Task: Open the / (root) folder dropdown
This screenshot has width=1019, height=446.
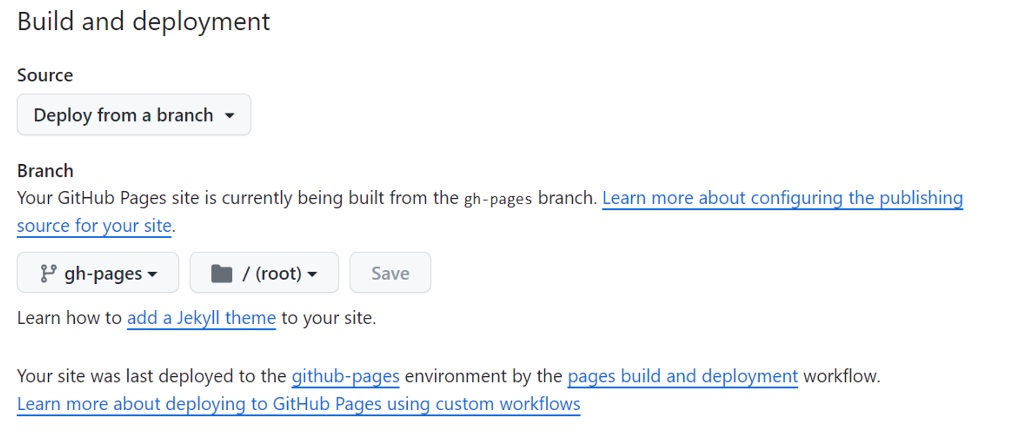Action: 264,273
